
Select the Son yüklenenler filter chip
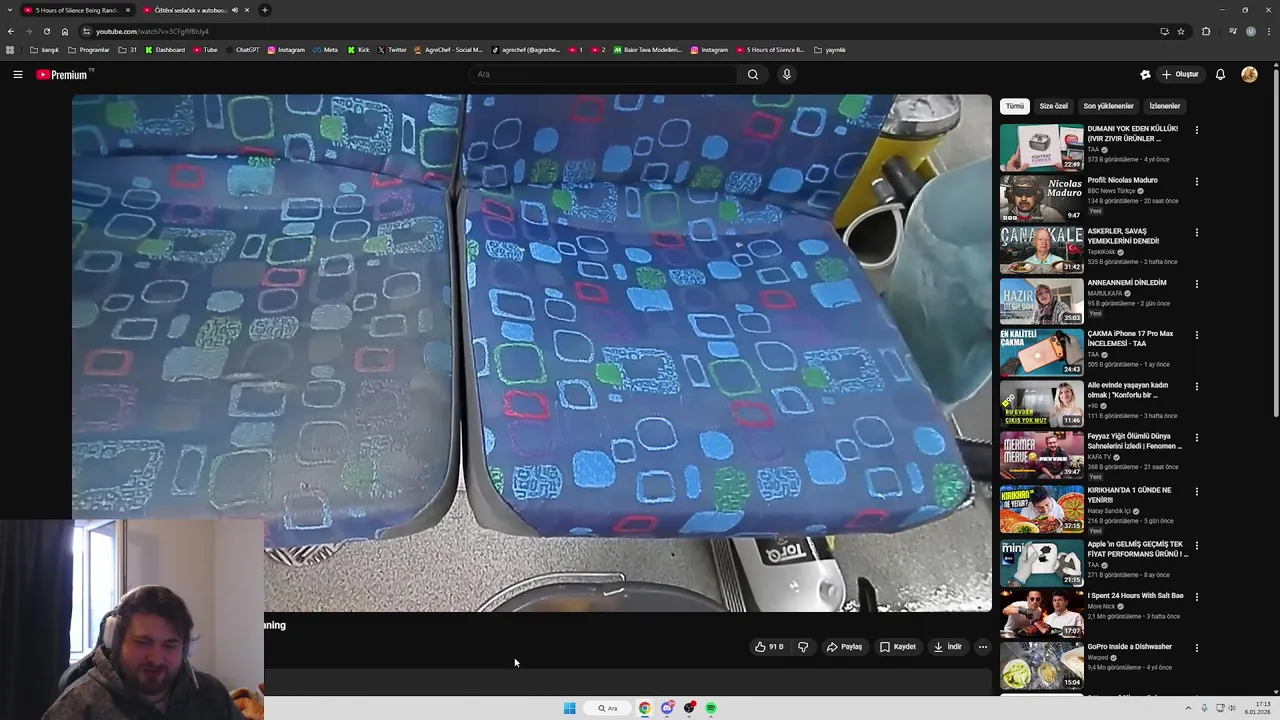point(1108,106)
